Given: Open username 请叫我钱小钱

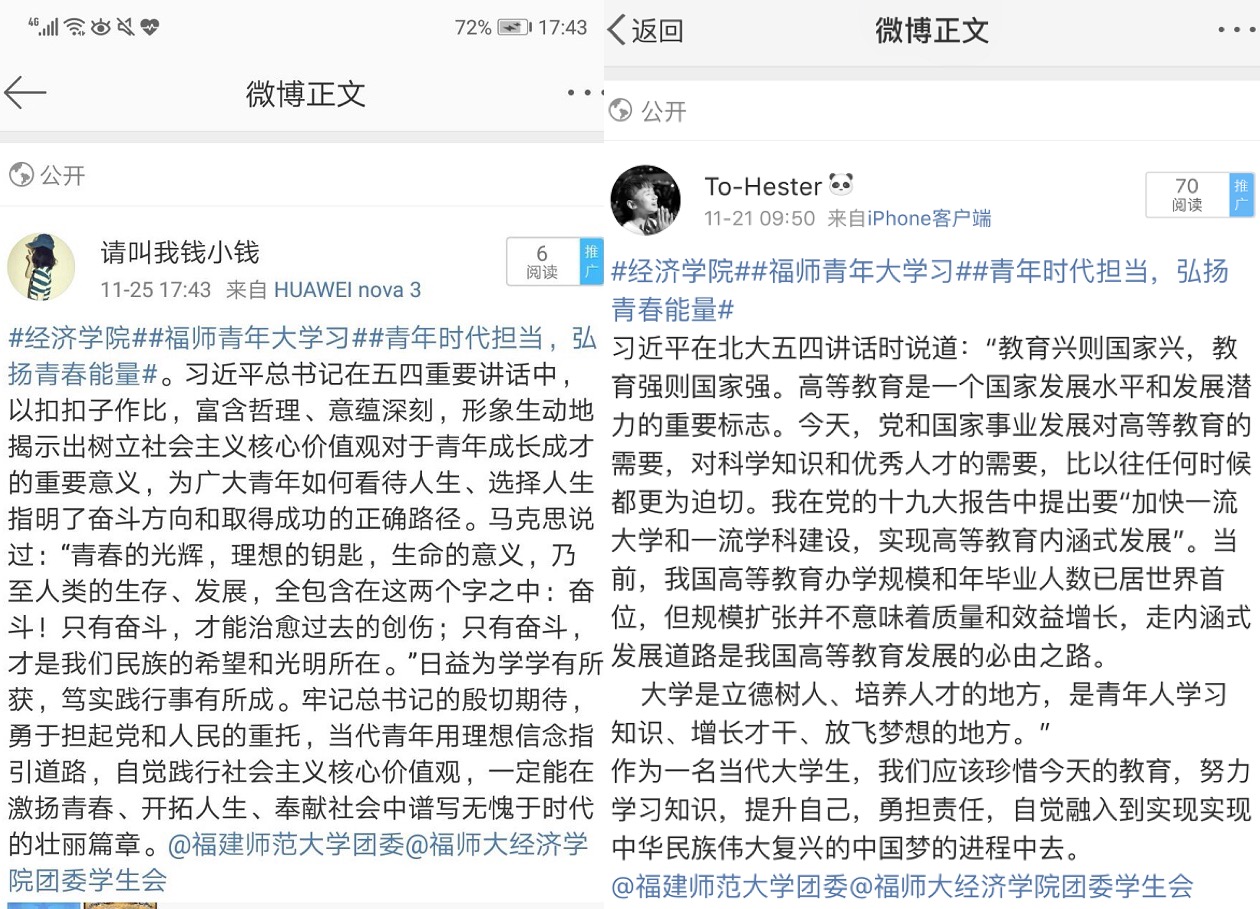Looking at the screenshot, I should 180,252.
